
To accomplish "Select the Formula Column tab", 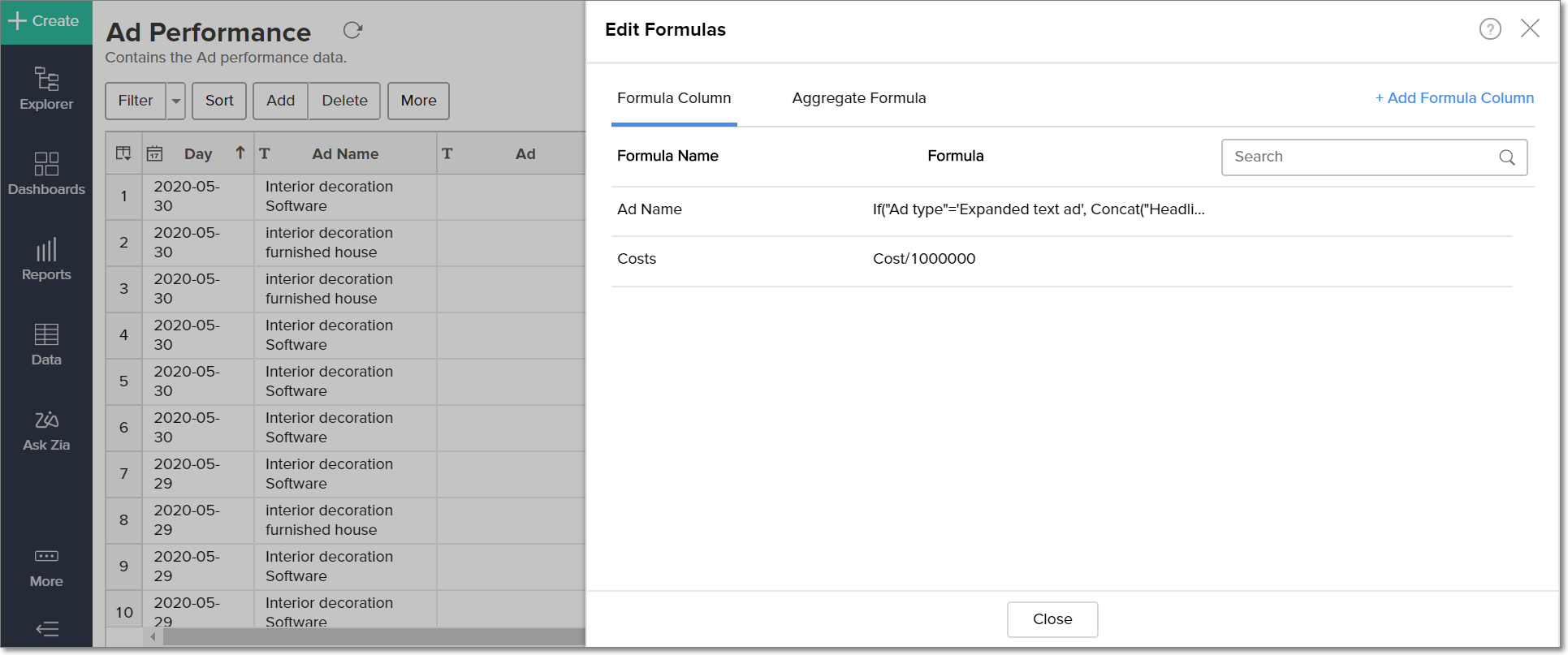I will 674,98.
